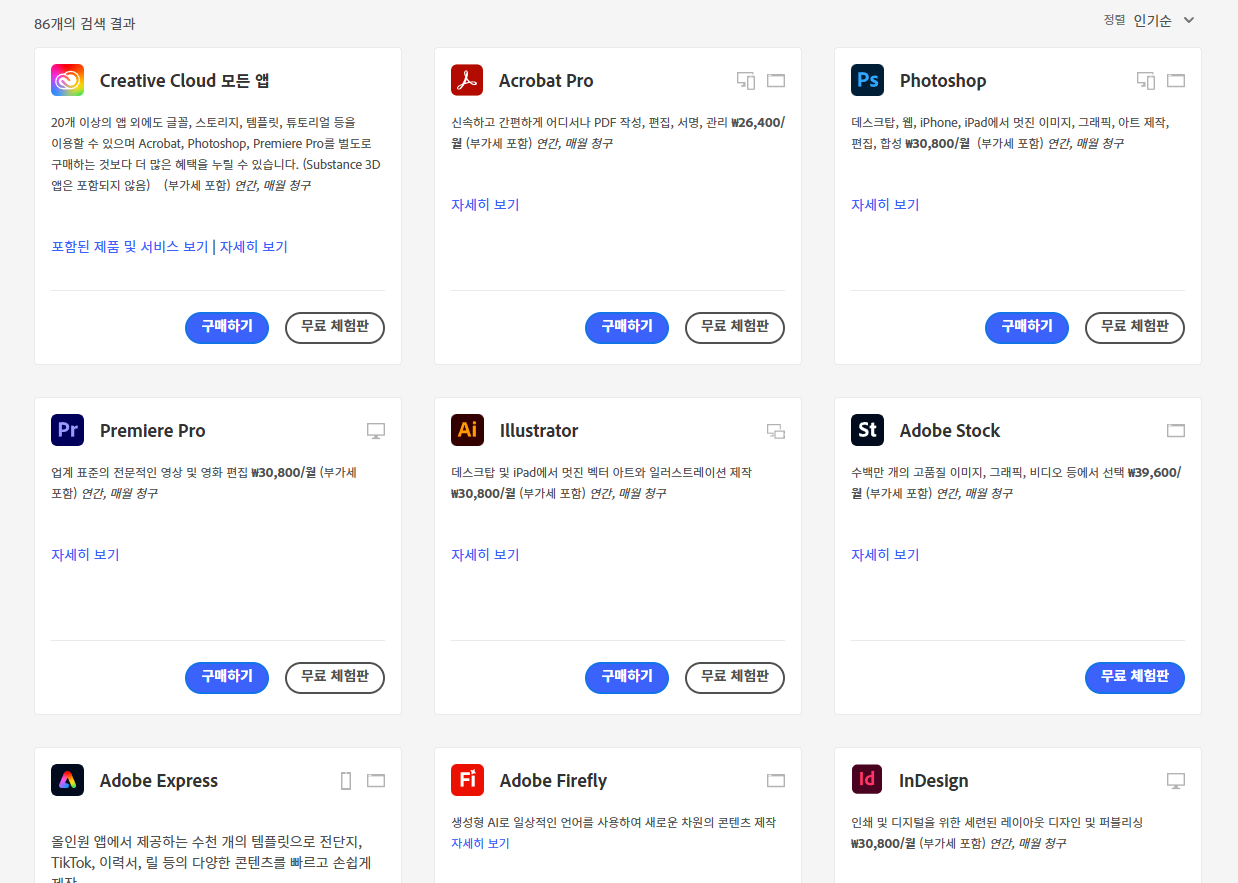Open 포함된 제품 및 서비스 보기 link
Viewport: 1238px width, 883px height.
pyautogui.click(x=130, y=247)
